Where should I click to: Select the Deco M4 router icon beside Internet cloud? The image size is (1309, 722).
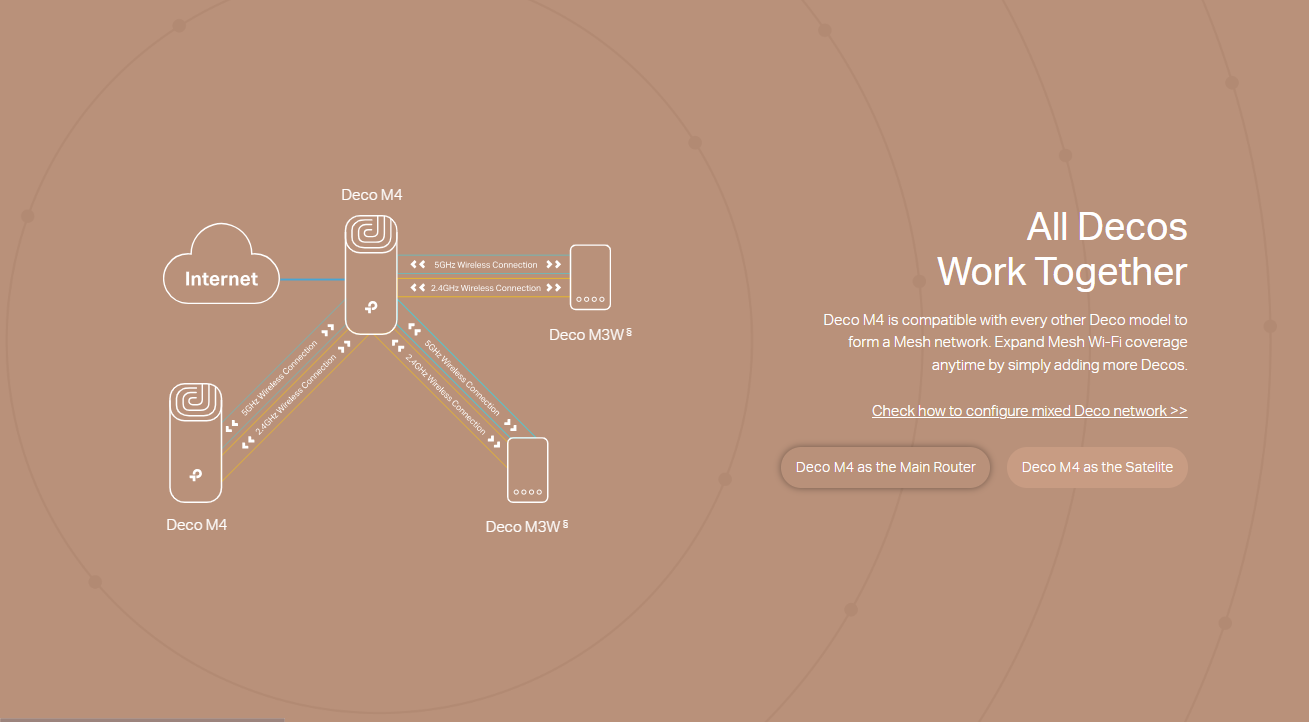(371, 274)
